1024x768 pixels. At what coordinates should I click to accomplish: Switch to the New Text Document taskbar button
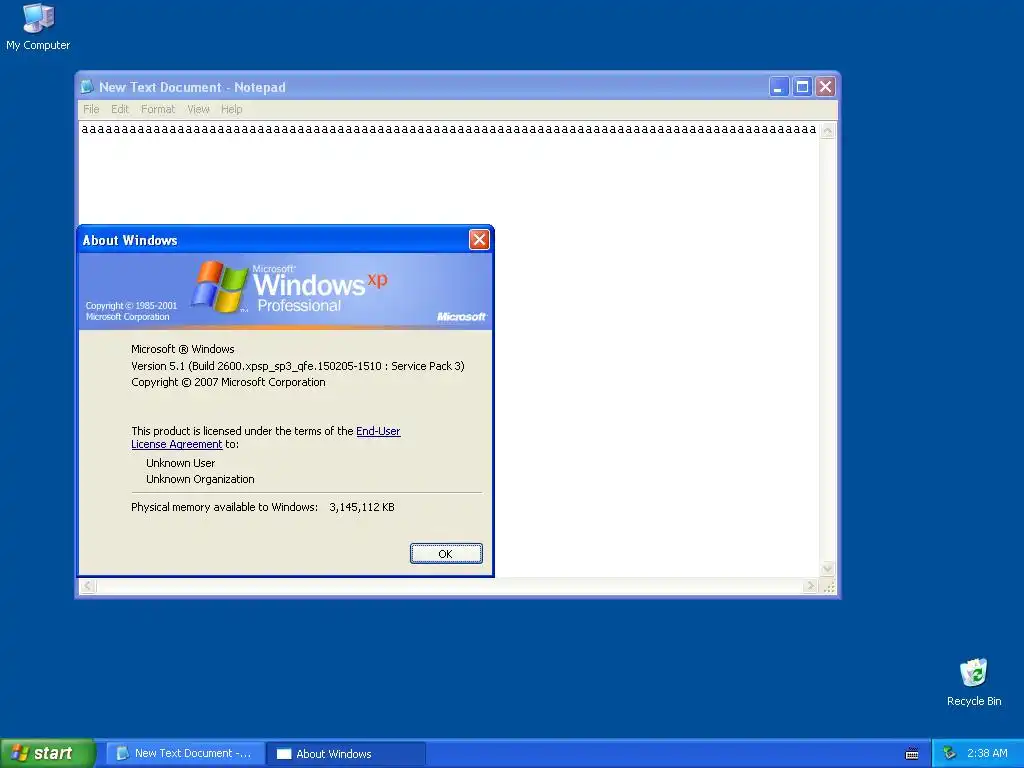tap(185, 753)
